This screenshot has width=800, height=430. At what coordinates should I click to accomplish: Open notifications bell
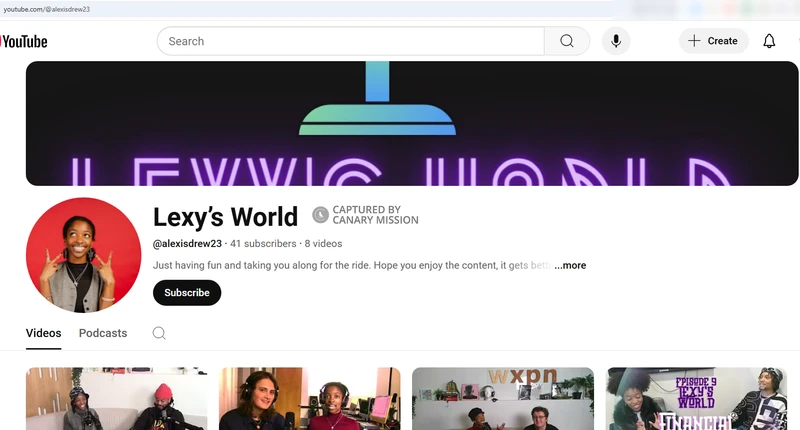pyautogui.click(x=769, y=41)
